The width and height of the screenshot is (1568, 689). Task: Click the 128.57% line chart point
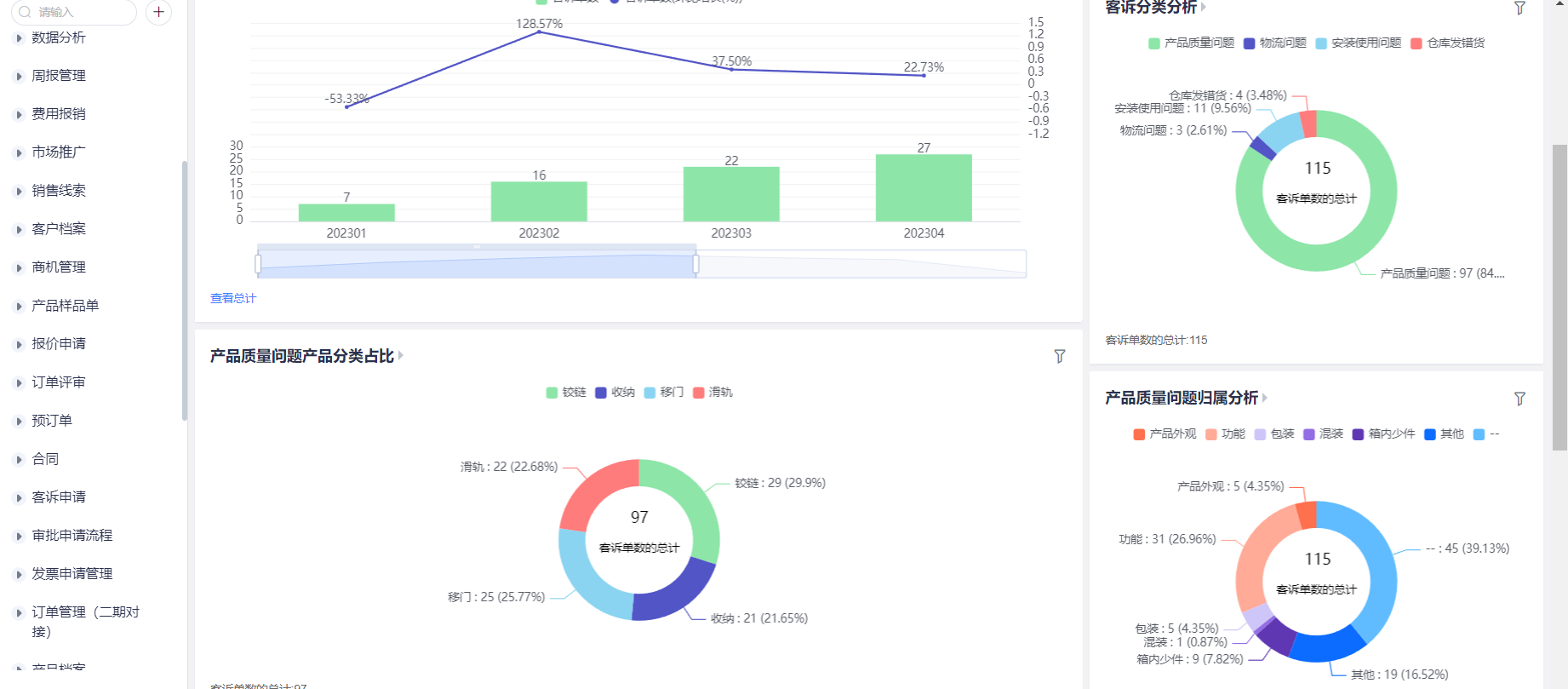click(539, 32)
